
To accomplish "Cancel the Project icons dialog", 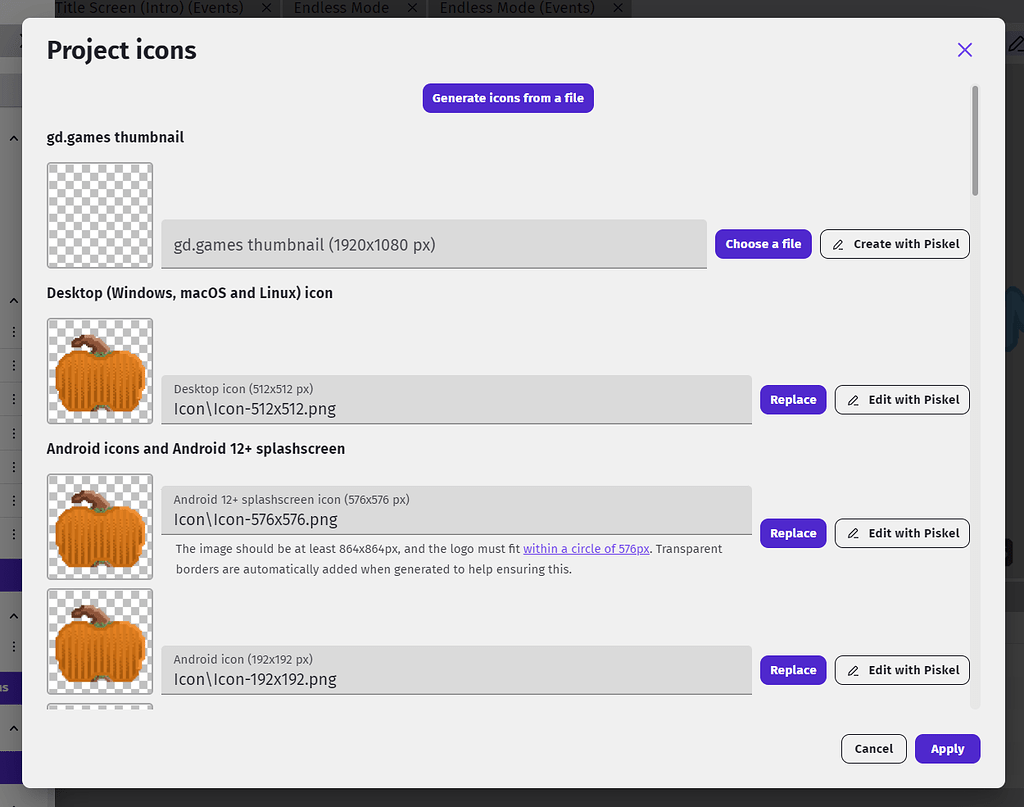I will [873, 748].
